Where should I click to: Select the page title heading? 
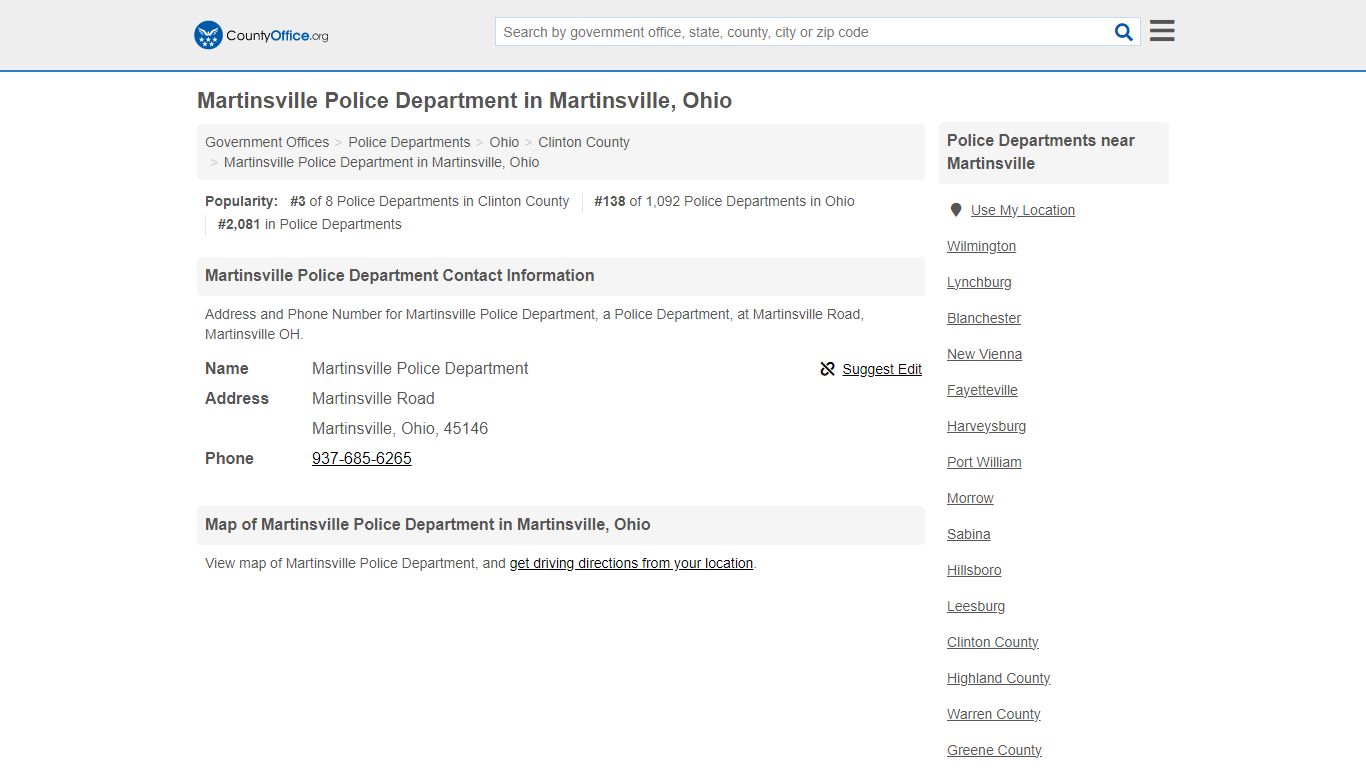point(464,101)
